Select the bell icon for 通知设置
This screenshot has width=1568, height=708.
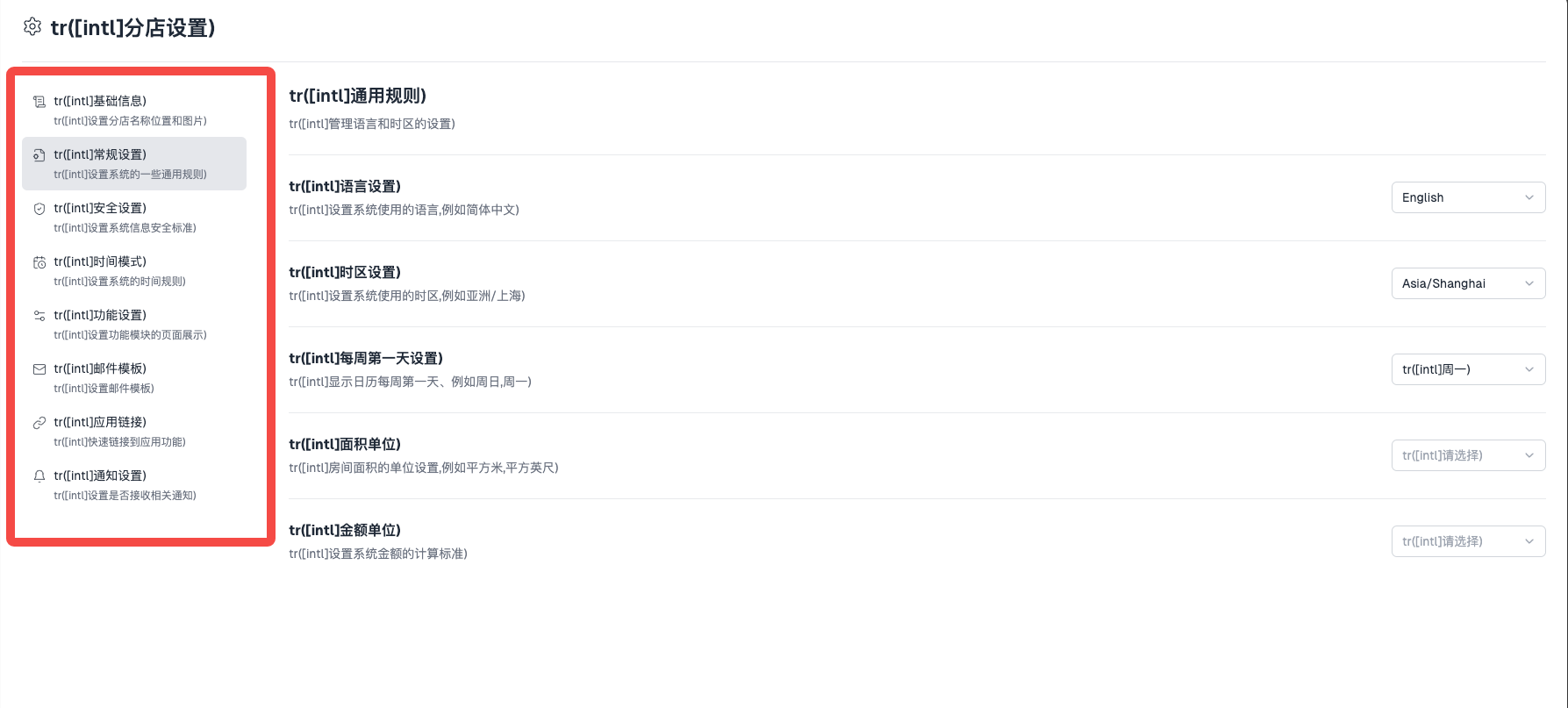coord(39,476)
